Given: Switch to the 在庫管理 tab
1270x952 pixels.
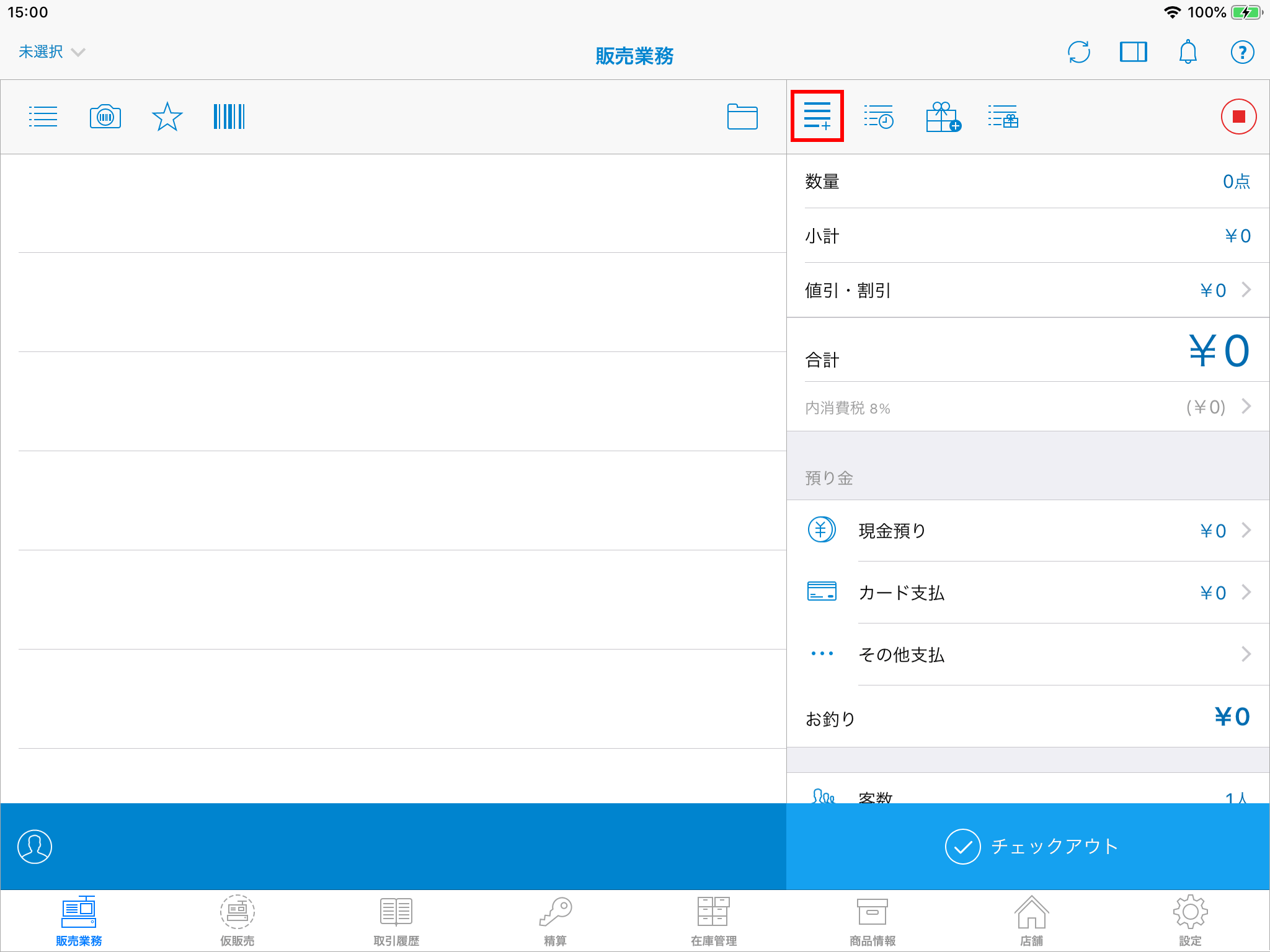Looking at the screenshot, I should 713,921.
